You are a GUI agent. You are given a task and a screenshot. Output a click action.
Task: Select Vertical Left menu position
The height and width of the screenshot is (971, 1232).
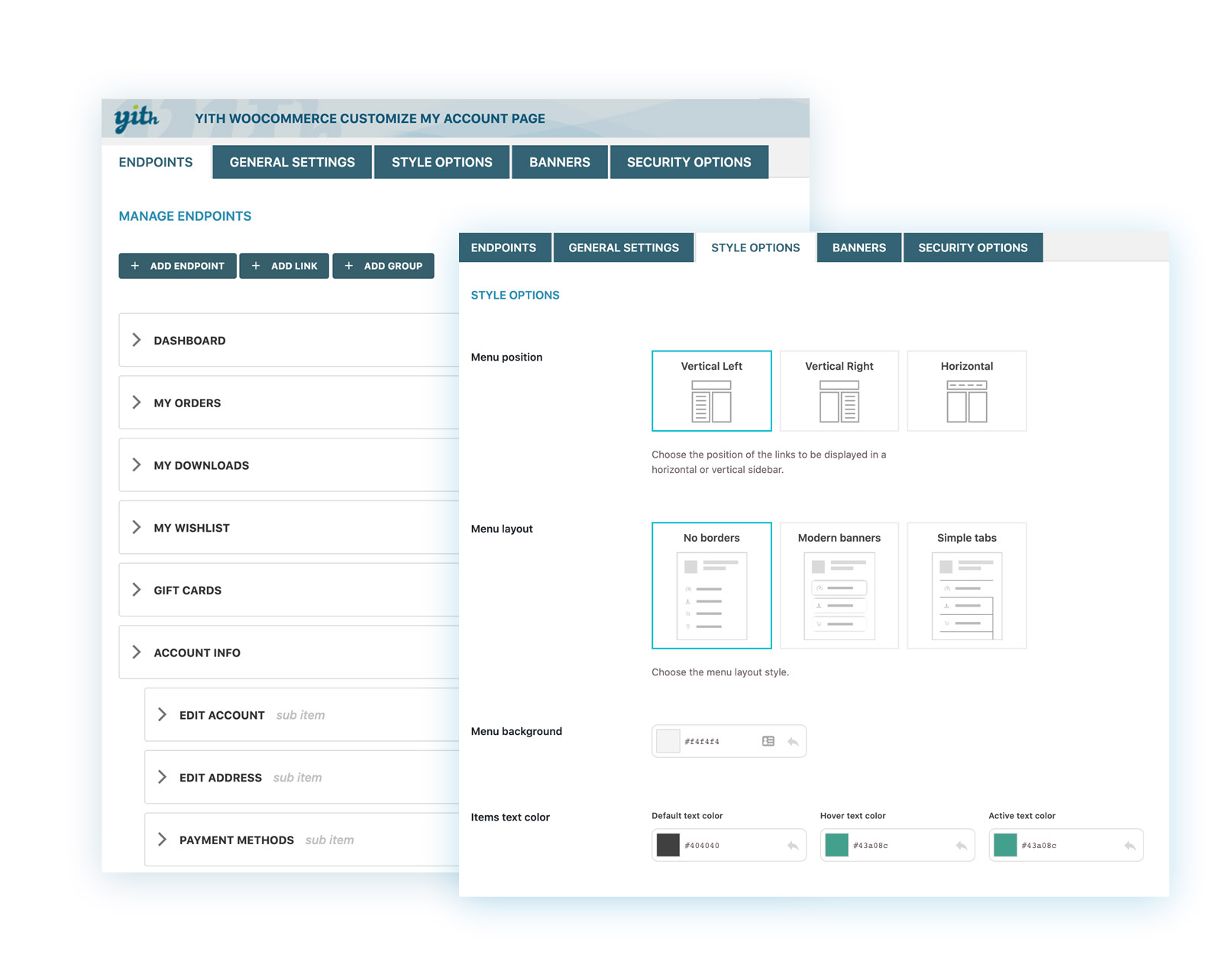pos(711,391)
